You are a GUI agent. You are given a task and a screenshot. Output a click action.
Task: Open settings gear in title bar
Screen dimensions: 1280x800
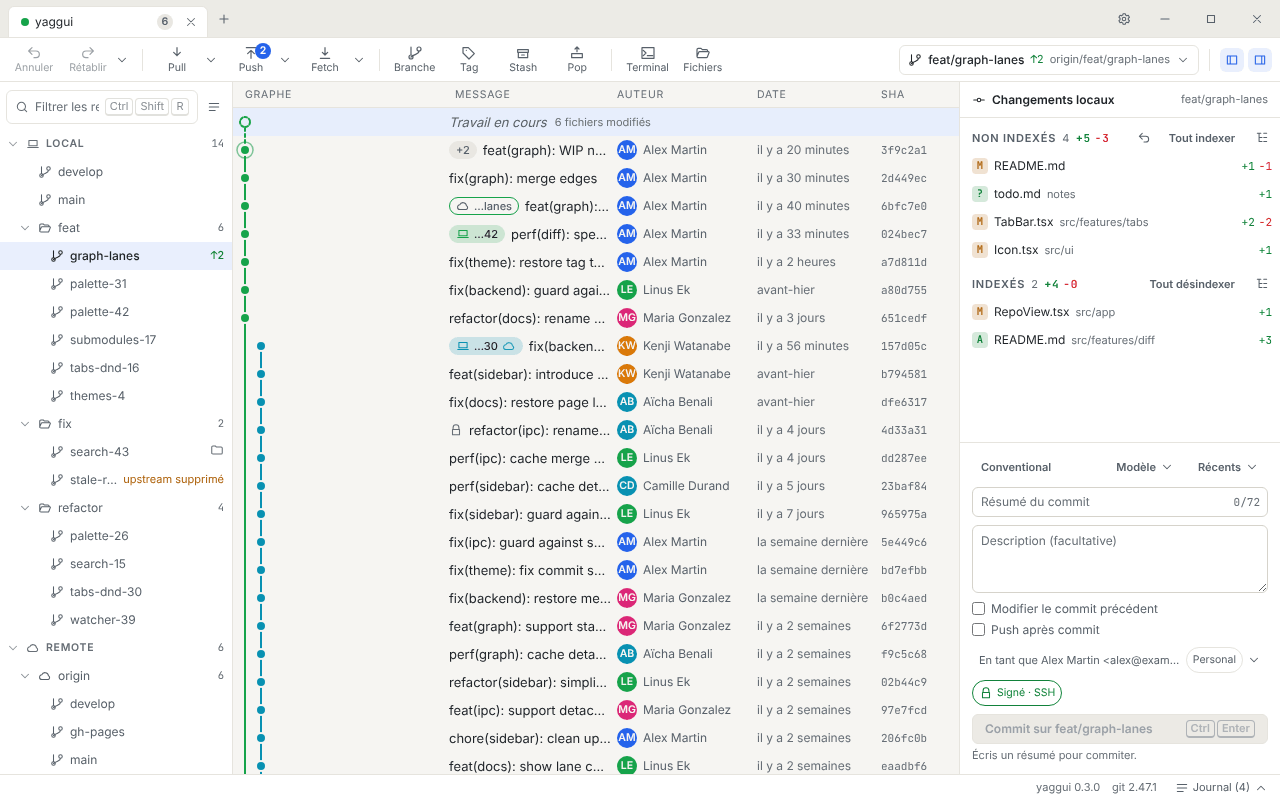[x=1124, y=19]
